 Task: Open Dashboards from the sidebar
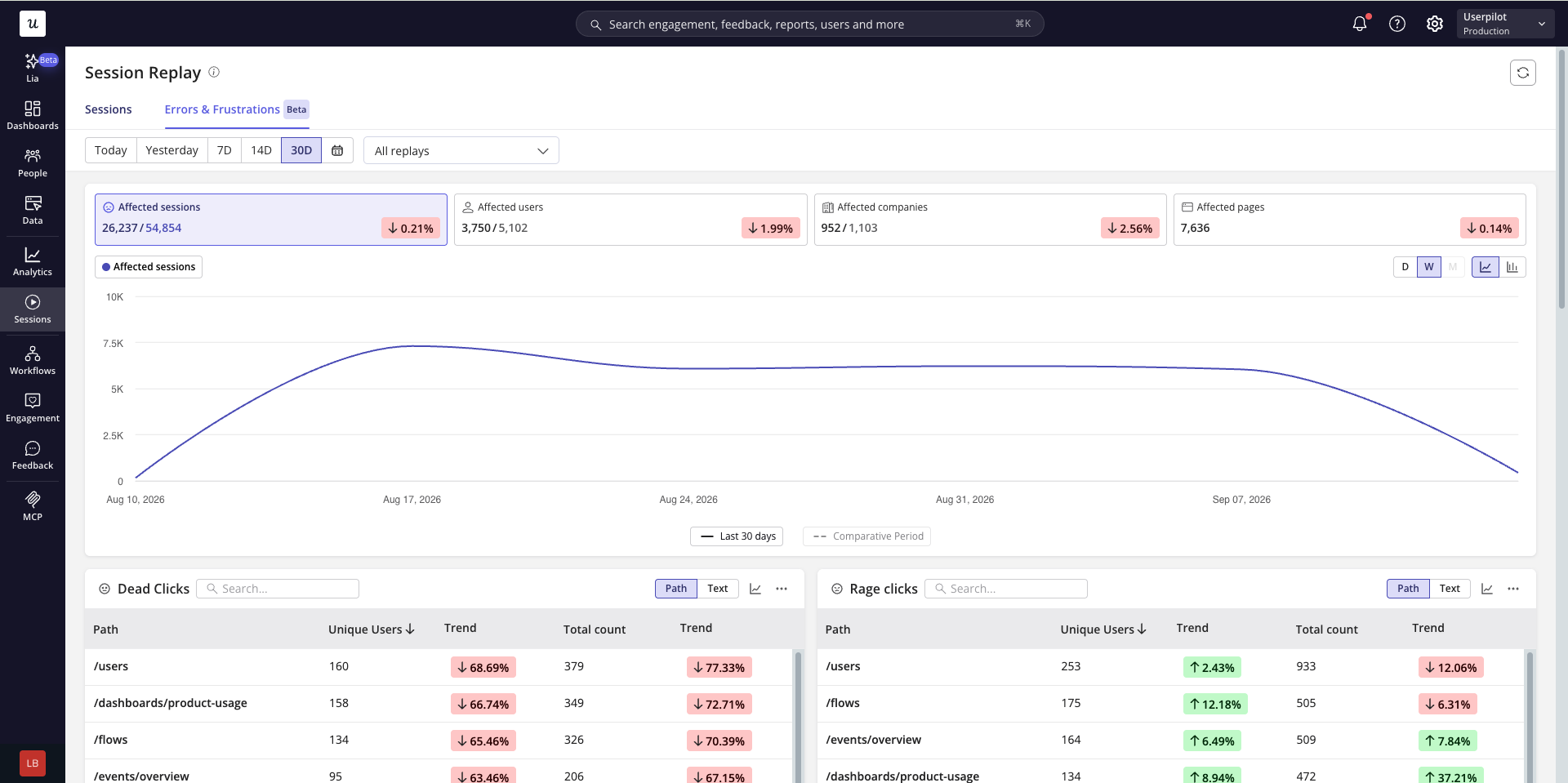[33, 115]
